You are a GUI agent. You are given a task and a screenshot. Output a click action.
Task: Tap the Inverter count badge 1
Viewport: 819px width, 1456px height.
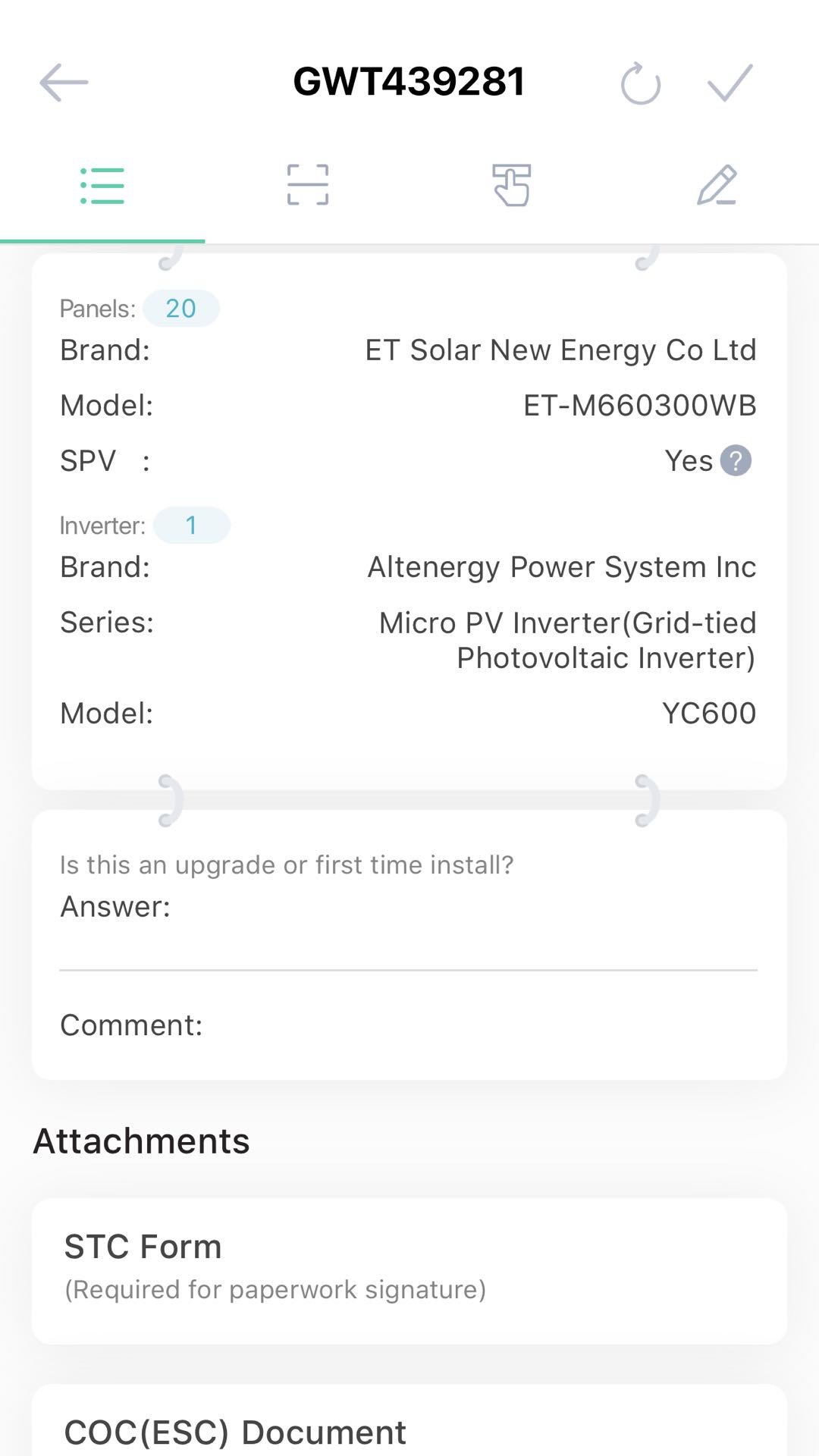(191, 526)
